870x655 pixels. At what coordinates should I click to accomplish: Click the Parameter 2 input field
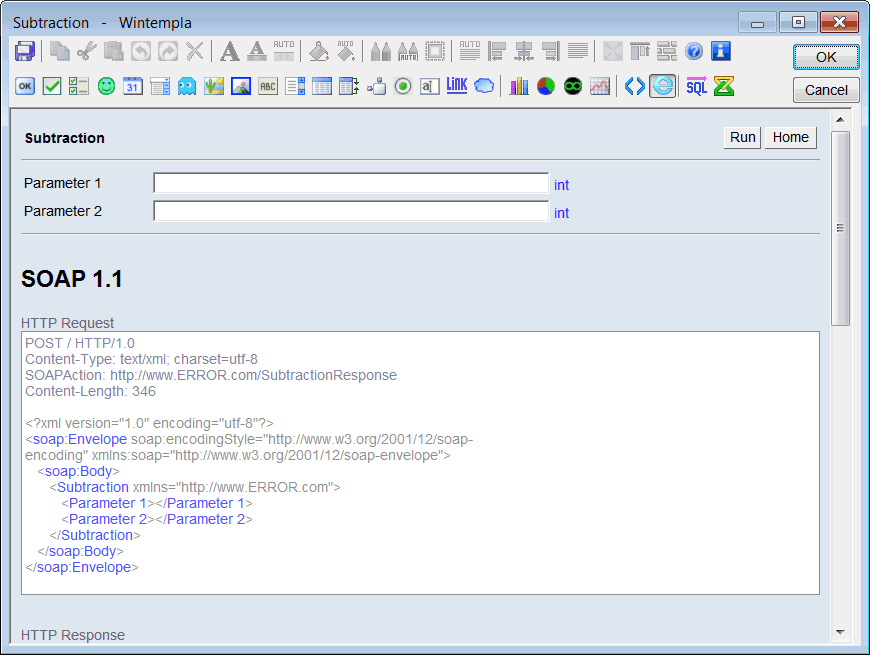351,211
